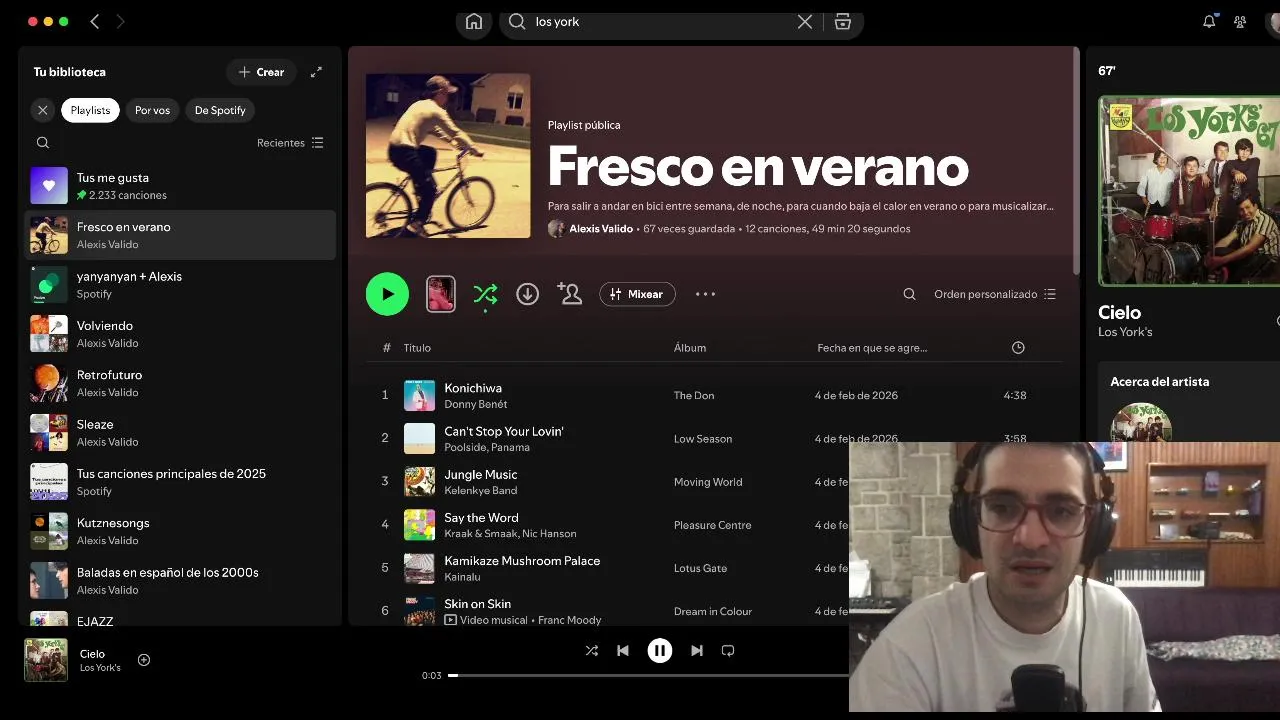Select the Por vos filter chip
Viewport: 1280px width, 720px height.
tap(152, 110)
